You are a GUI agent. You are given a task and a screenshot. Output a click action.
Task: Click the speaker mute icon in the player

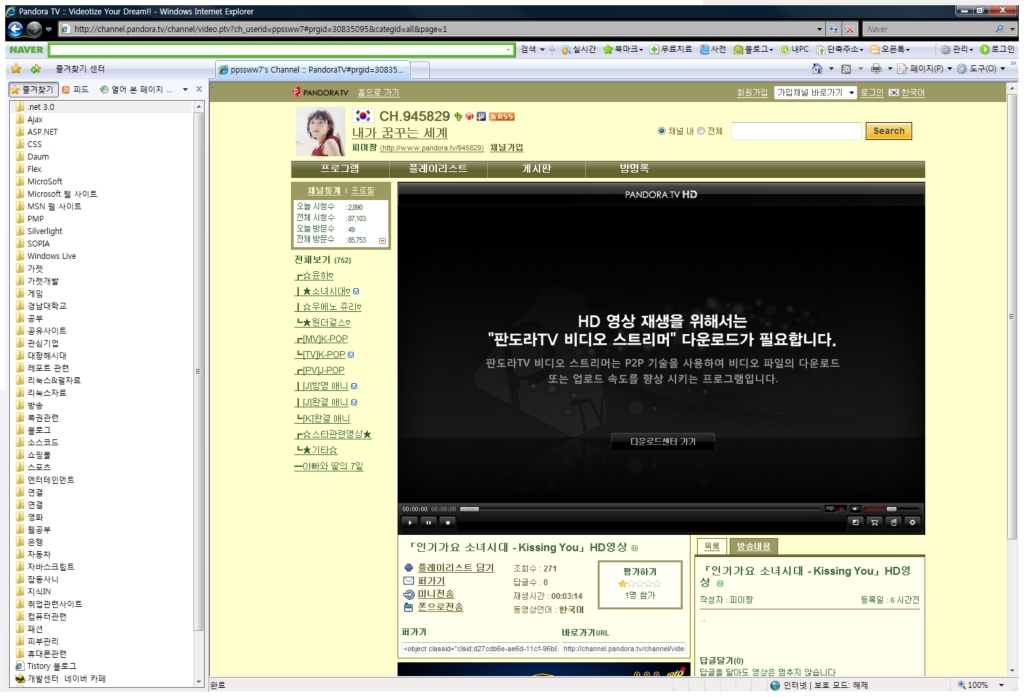(856, 508)
